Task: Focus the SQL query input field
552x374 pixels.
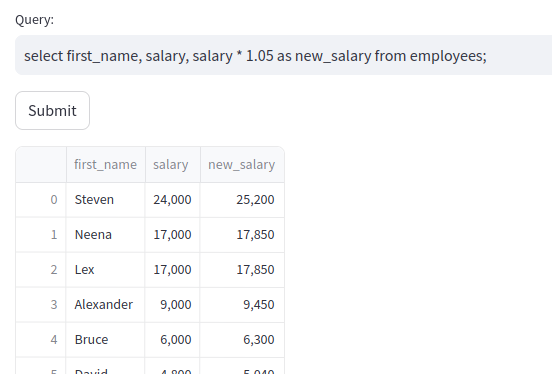Action: [x=283, y=55]
